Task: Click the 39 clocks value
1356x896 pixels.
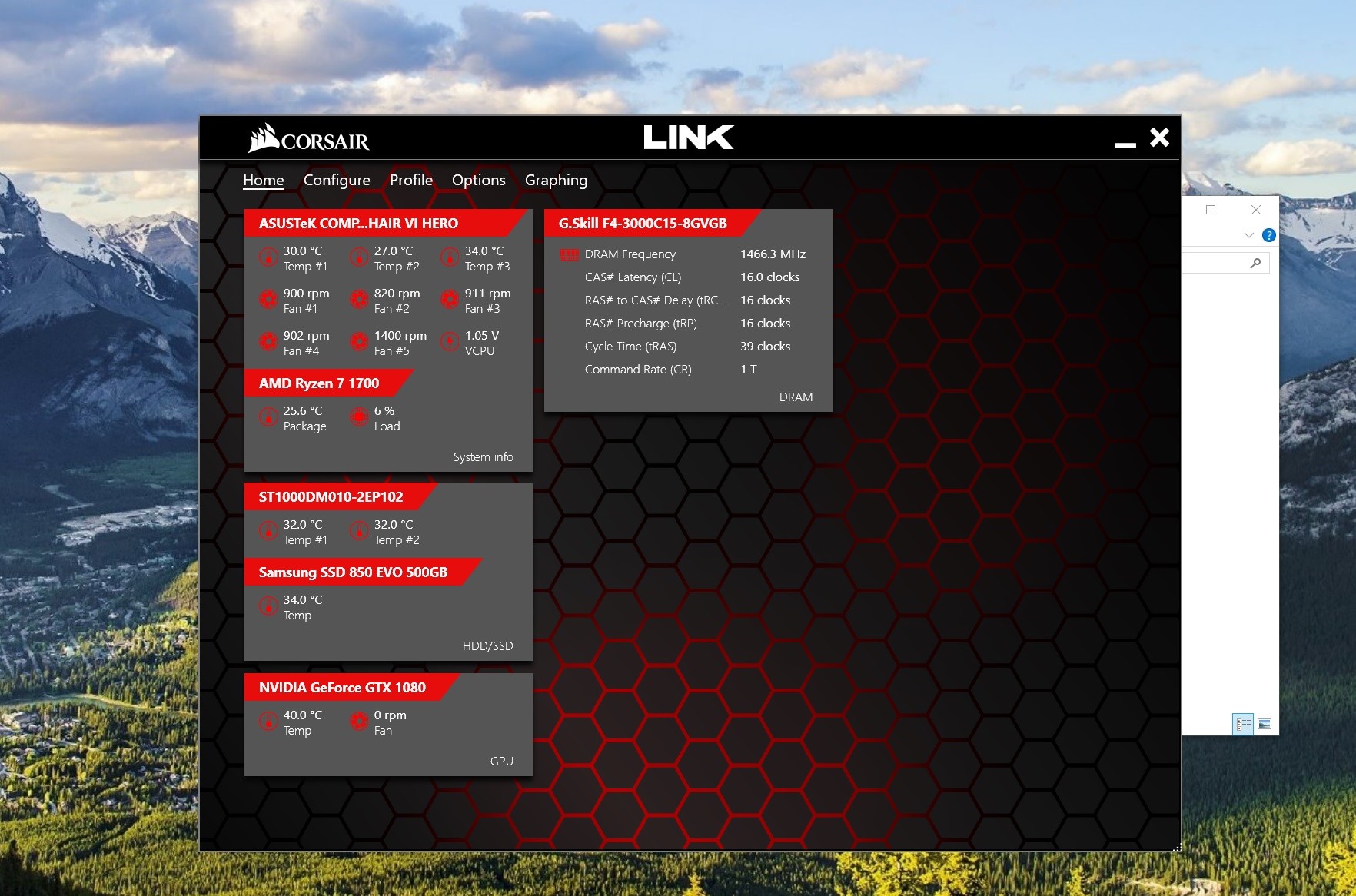Action: [x=766, y=346]
